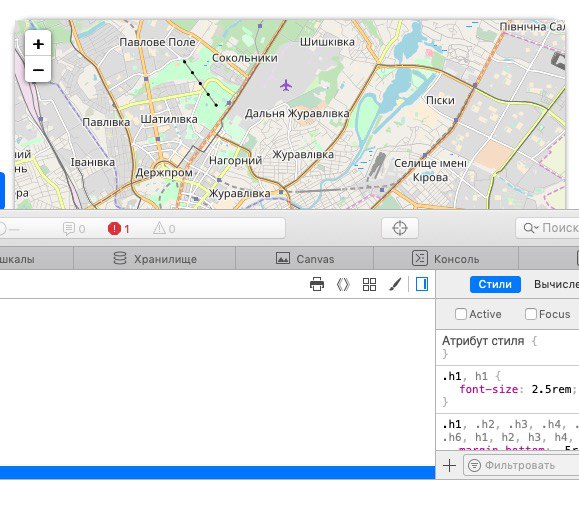Screen dimensions: 579x509
Task: Switch to the Canvas tab
Action: pyautogui.click(x=305, y=259)
